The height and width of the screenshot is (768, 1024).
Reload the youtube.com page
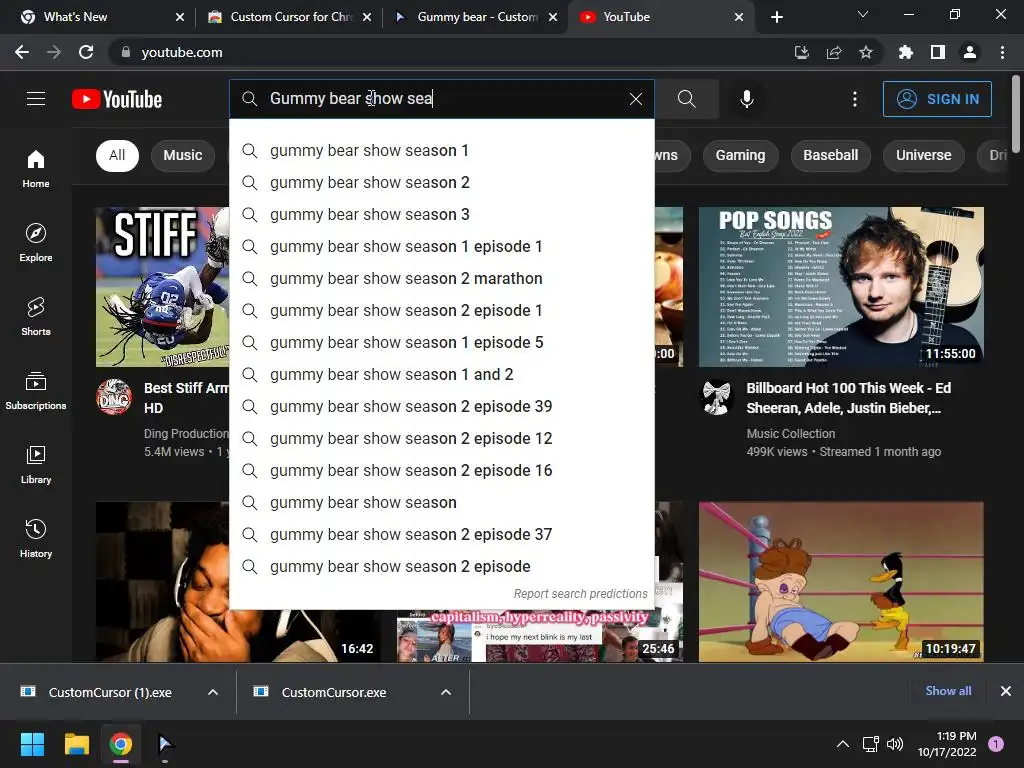[86, 52]
